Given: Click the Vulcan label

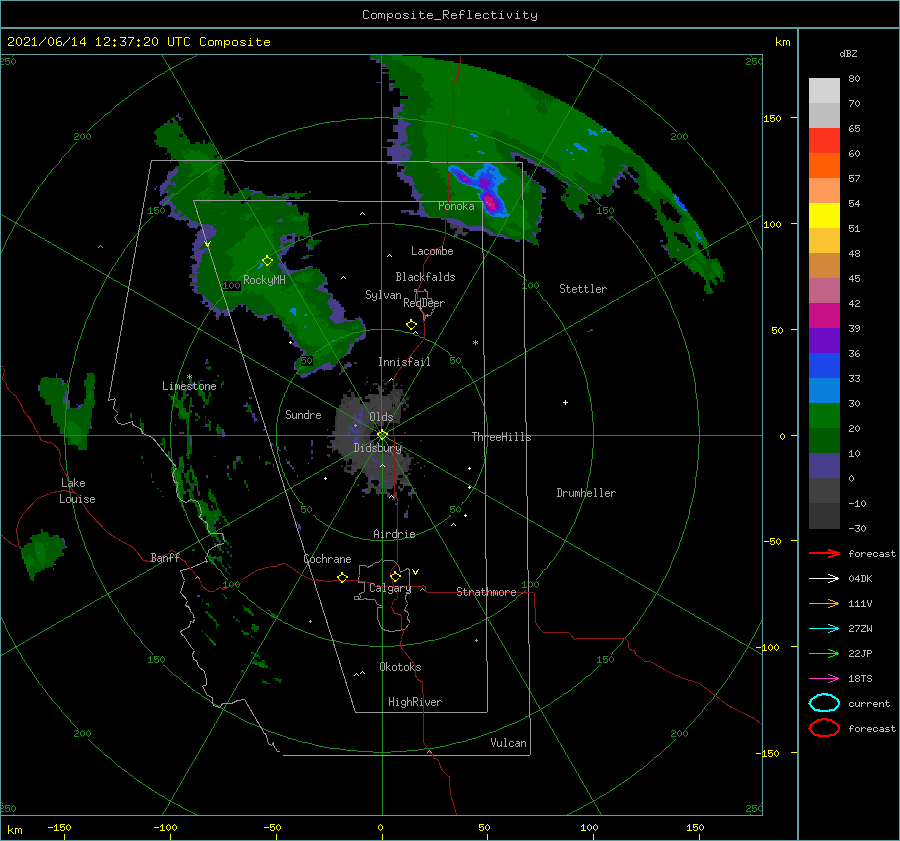Looking at the screenshot, I should click(x=509, y=743).
